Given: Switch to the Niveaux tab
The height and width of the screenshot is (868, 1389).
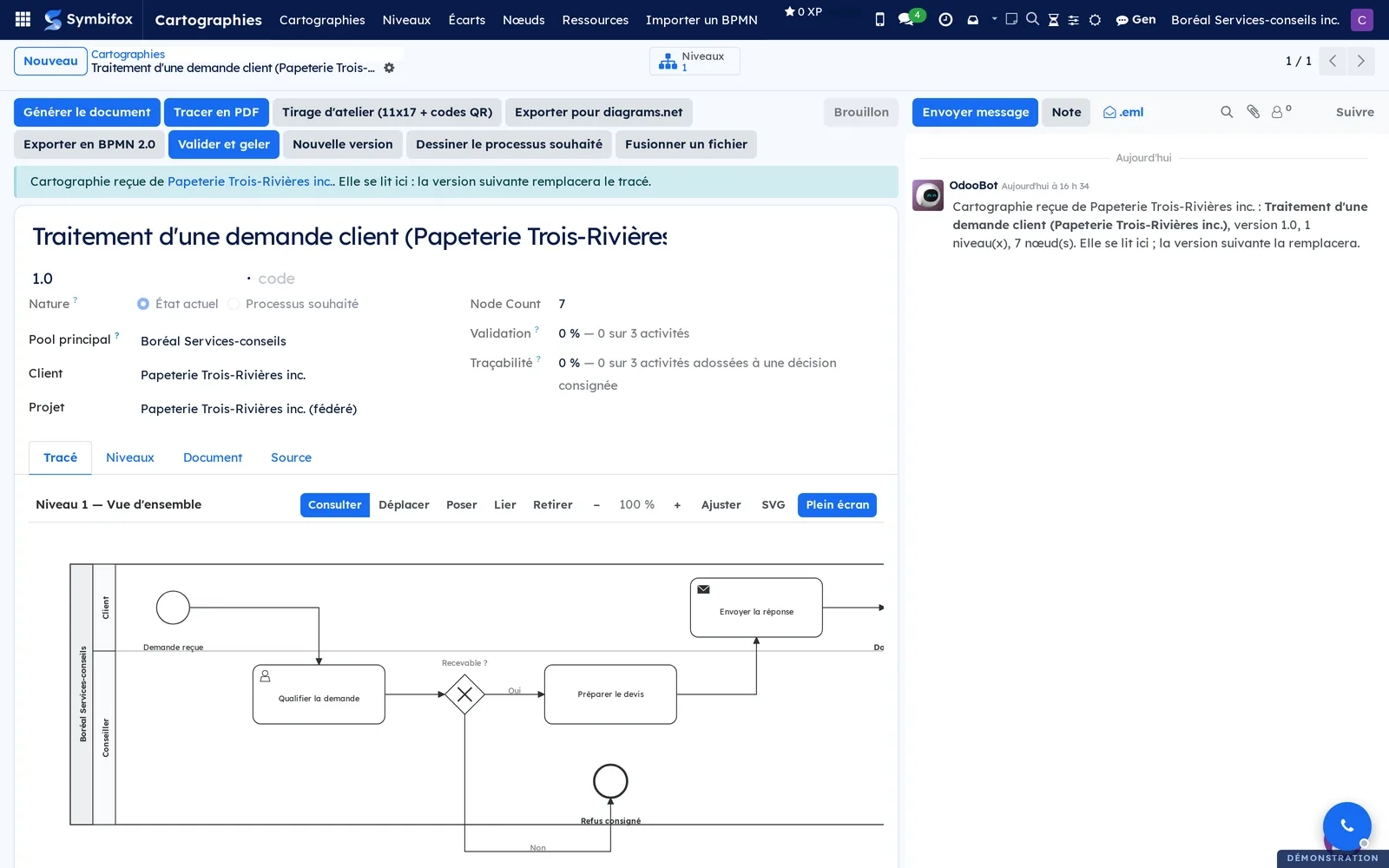Looking at the screenshot, I should 130,457.
